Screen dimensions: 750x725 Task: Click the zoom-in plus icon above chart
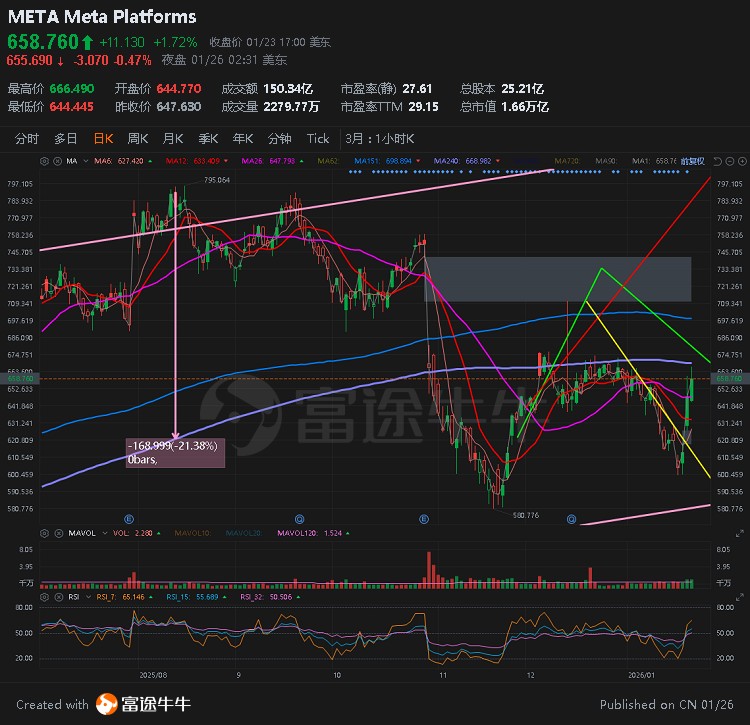point(742,162)
